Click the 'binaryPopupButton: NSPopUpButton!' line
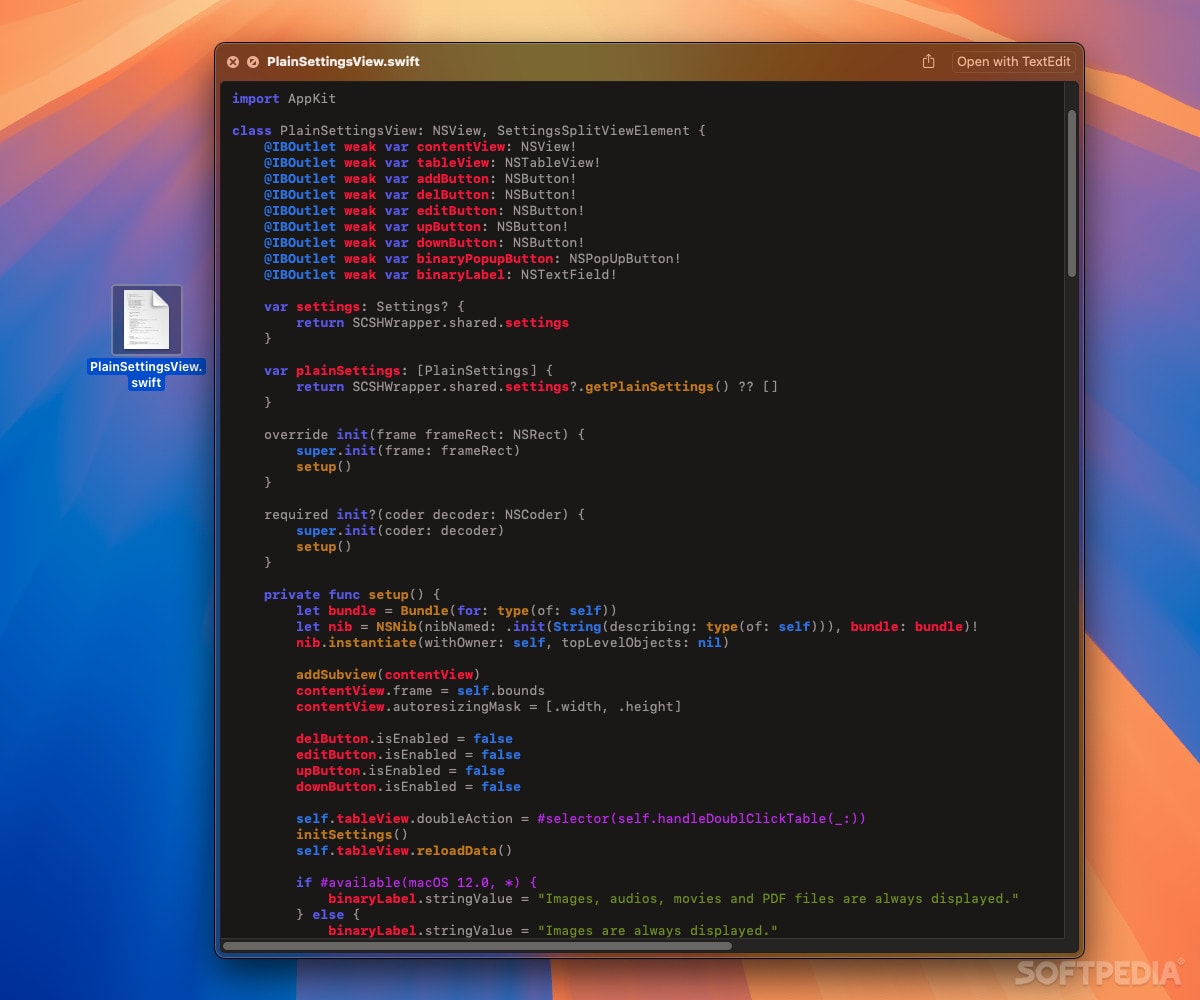 tap(472, 259)
